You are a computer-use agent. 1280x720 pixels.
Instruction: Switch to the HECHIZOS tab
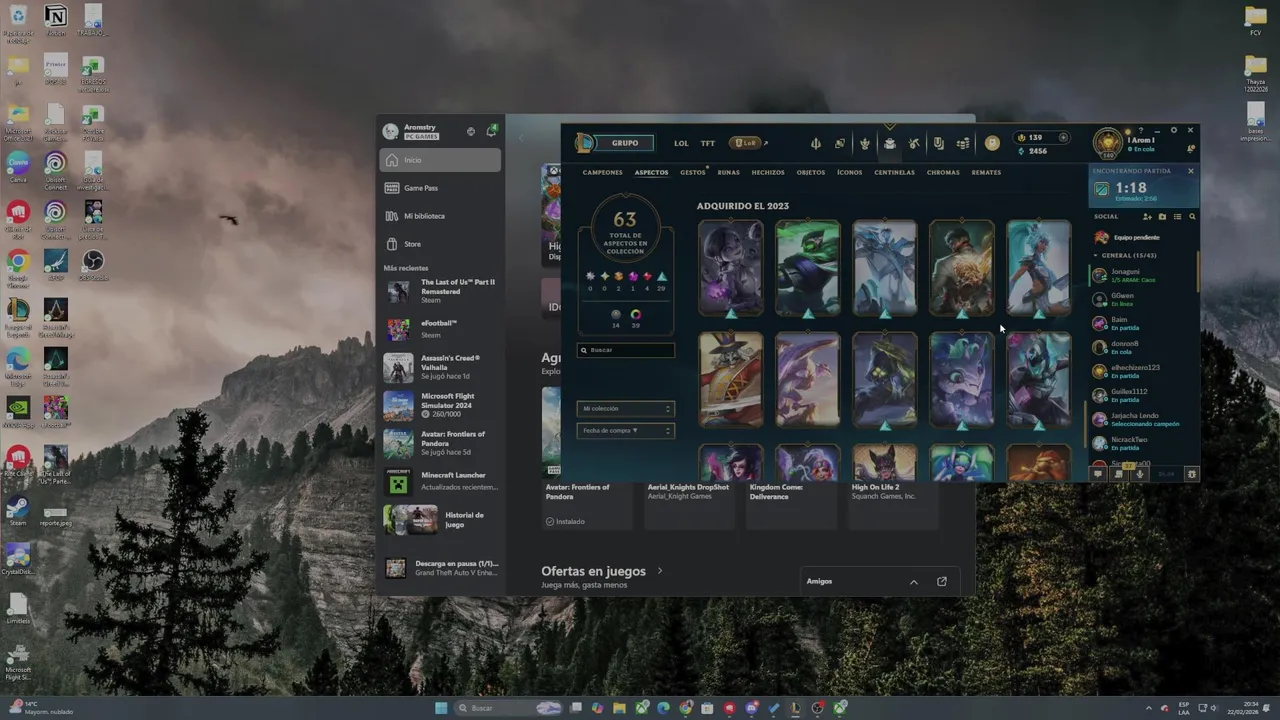(768, 172)
